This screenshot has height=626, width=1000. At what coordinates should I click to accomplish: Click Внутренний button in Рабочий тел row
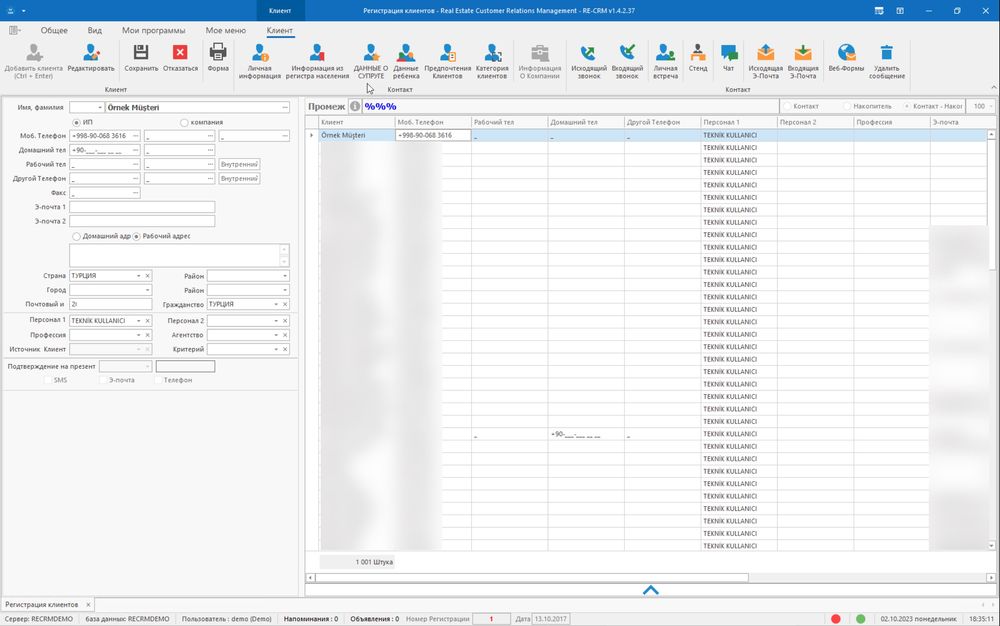[239, 164]
